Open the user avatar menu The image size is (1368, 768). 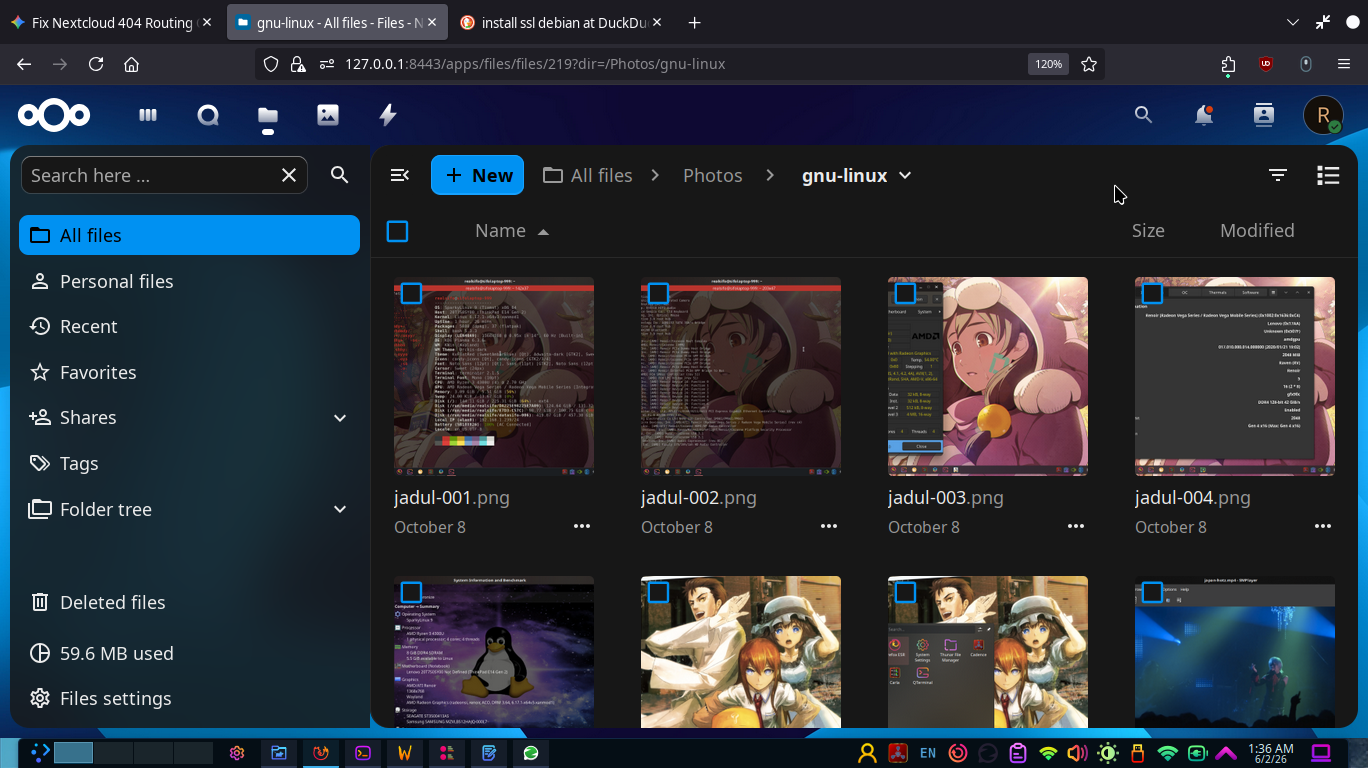pyautogui.click(x=1323, y=116)
